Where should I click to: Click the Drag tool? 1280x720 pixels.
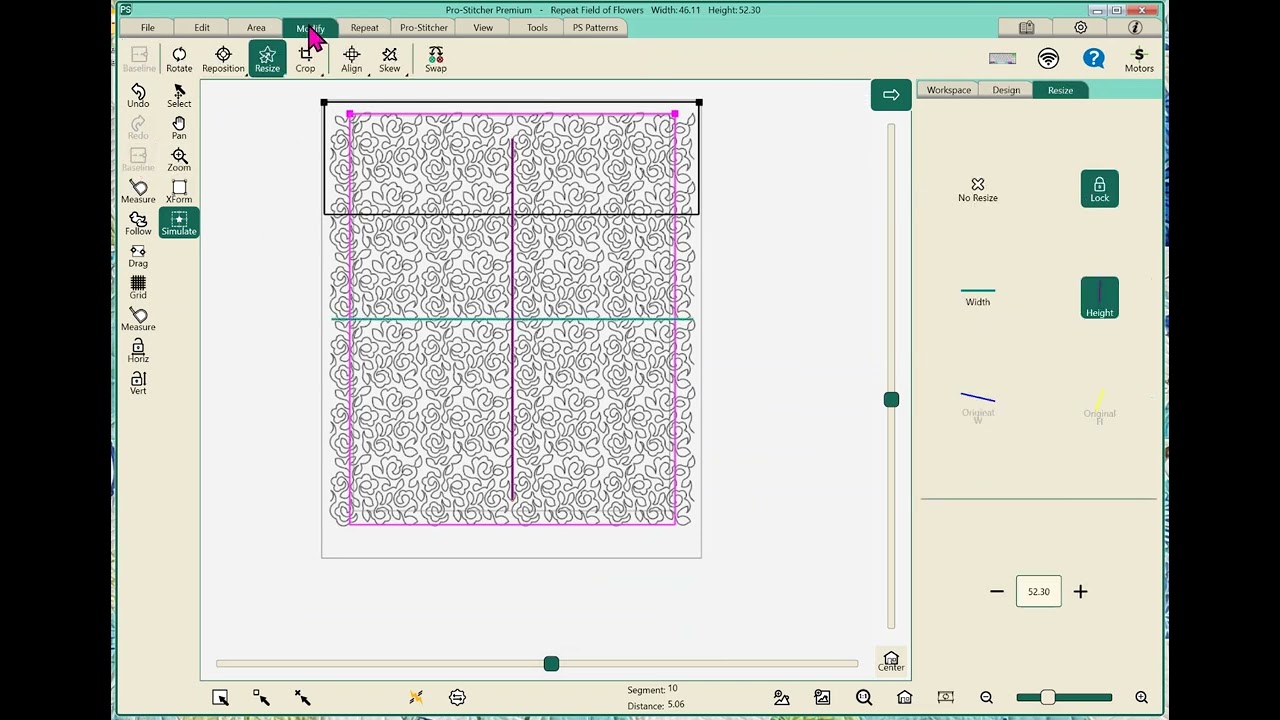(138, 256)
